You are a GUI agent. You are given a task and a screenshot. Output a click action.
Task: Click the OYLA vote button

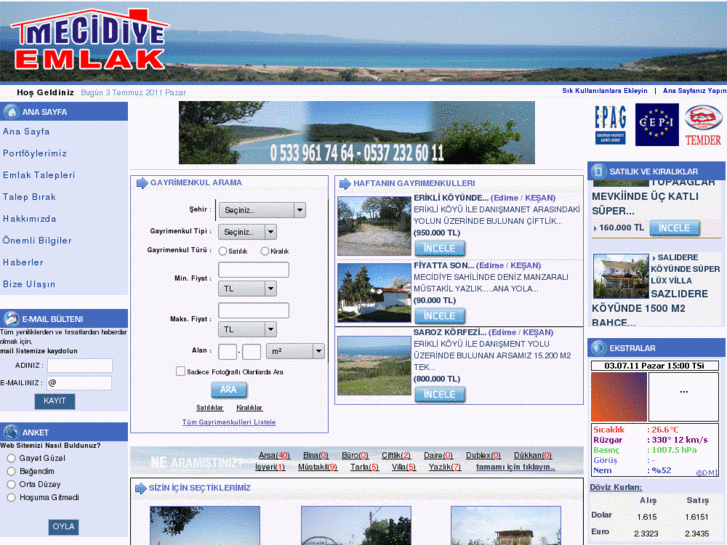64,526
